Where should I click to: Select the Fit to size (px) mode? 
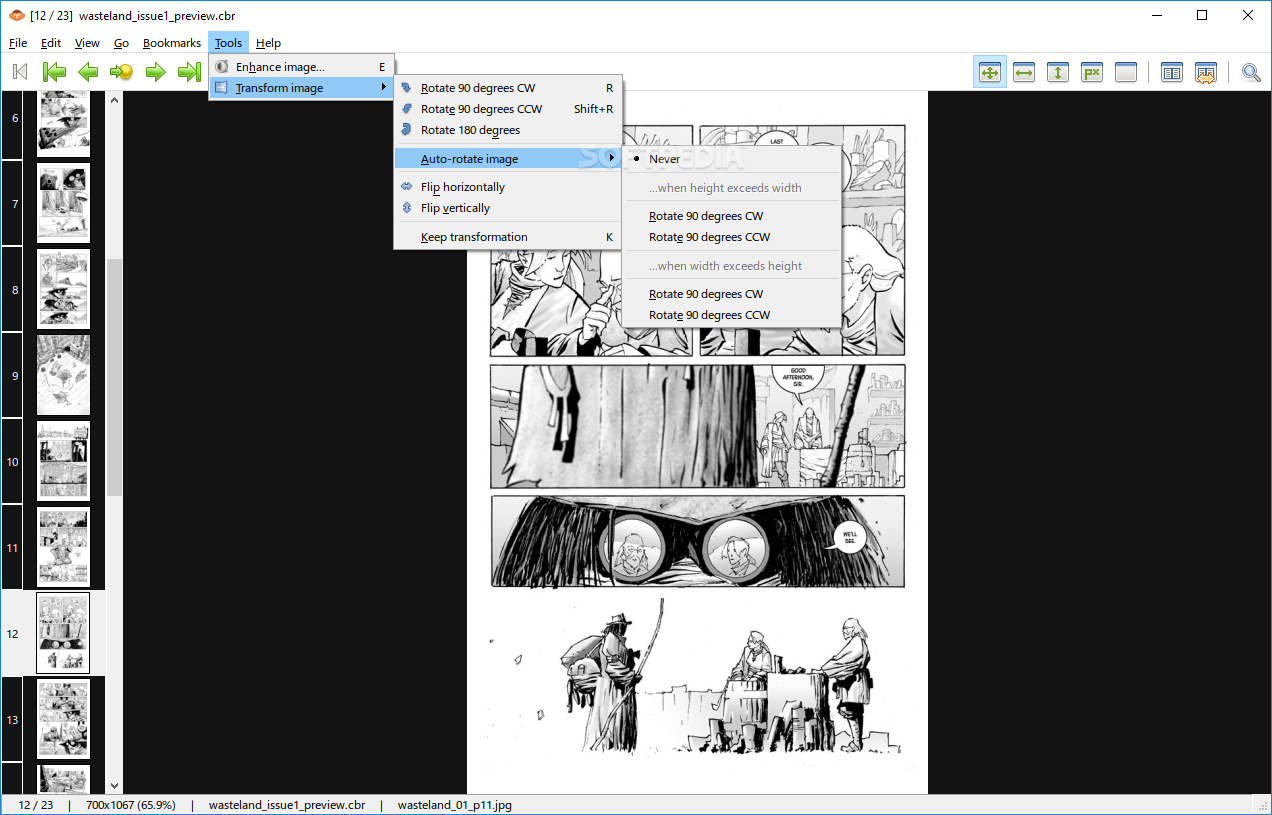[x=1092, y=72]
